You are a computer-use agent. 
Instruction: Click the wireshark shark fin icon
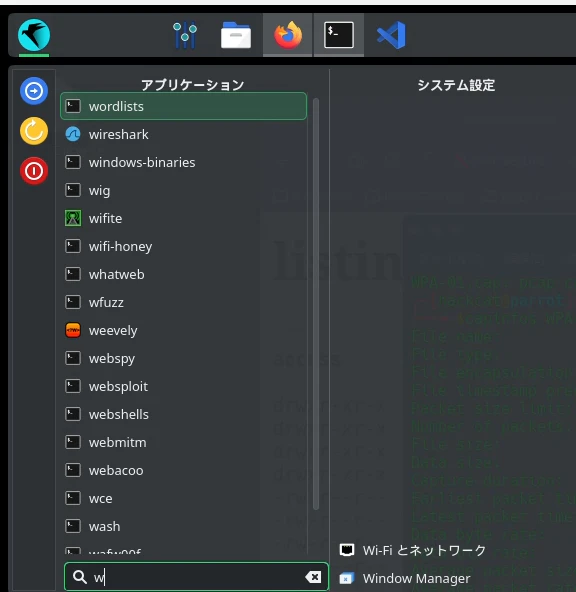point(73,134)
